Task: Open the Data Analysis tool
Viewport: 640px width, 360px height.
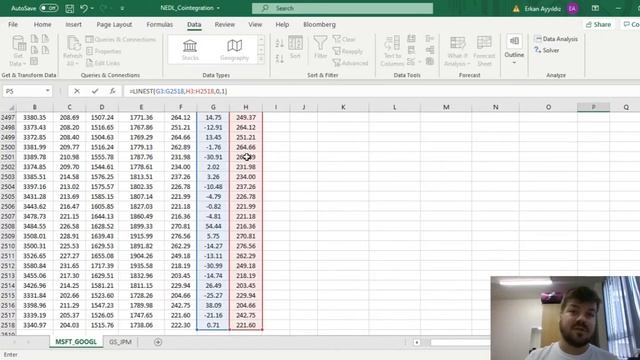Action: pos(556,39)
